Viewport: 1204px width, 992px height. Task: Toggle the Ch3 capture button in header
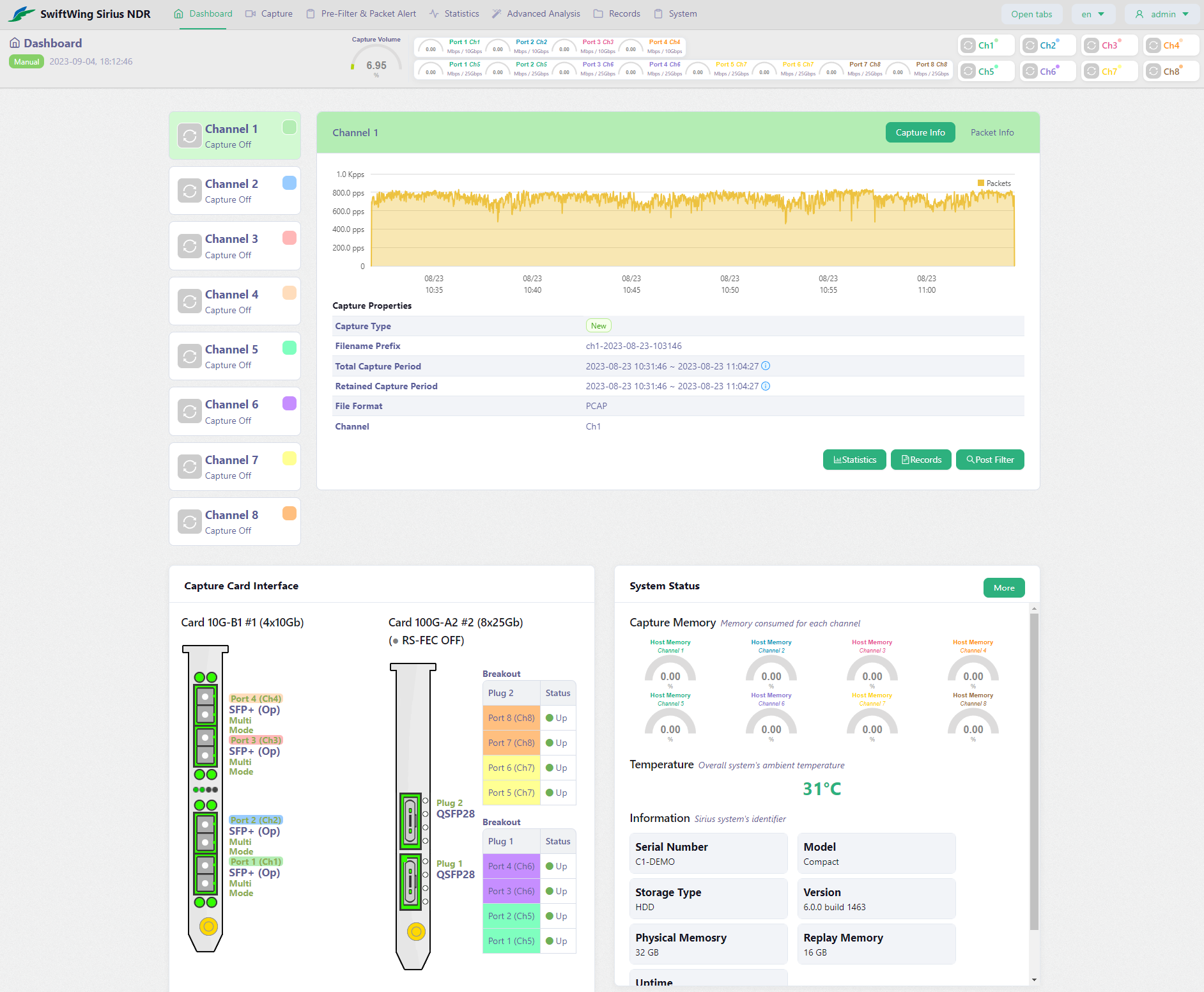pyautogui.click(x=1092, y=45)
